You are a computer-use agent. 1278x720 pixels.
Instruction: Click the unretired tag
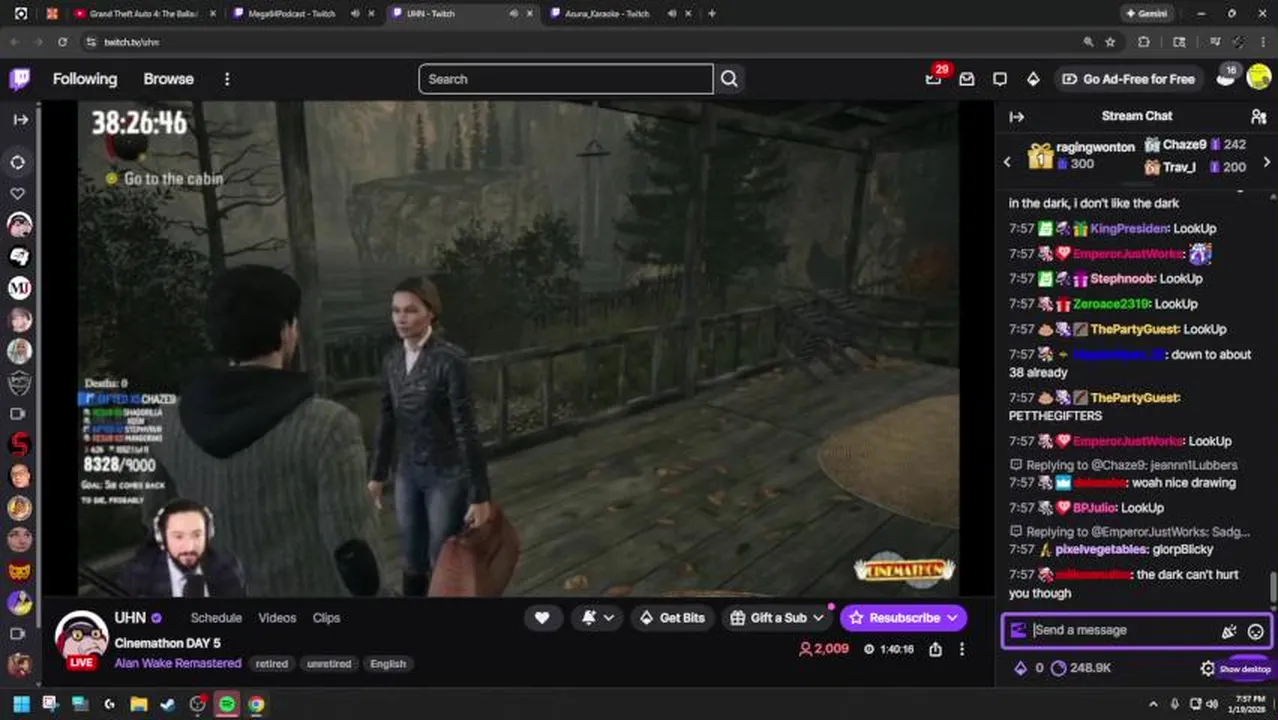point(329,664)
